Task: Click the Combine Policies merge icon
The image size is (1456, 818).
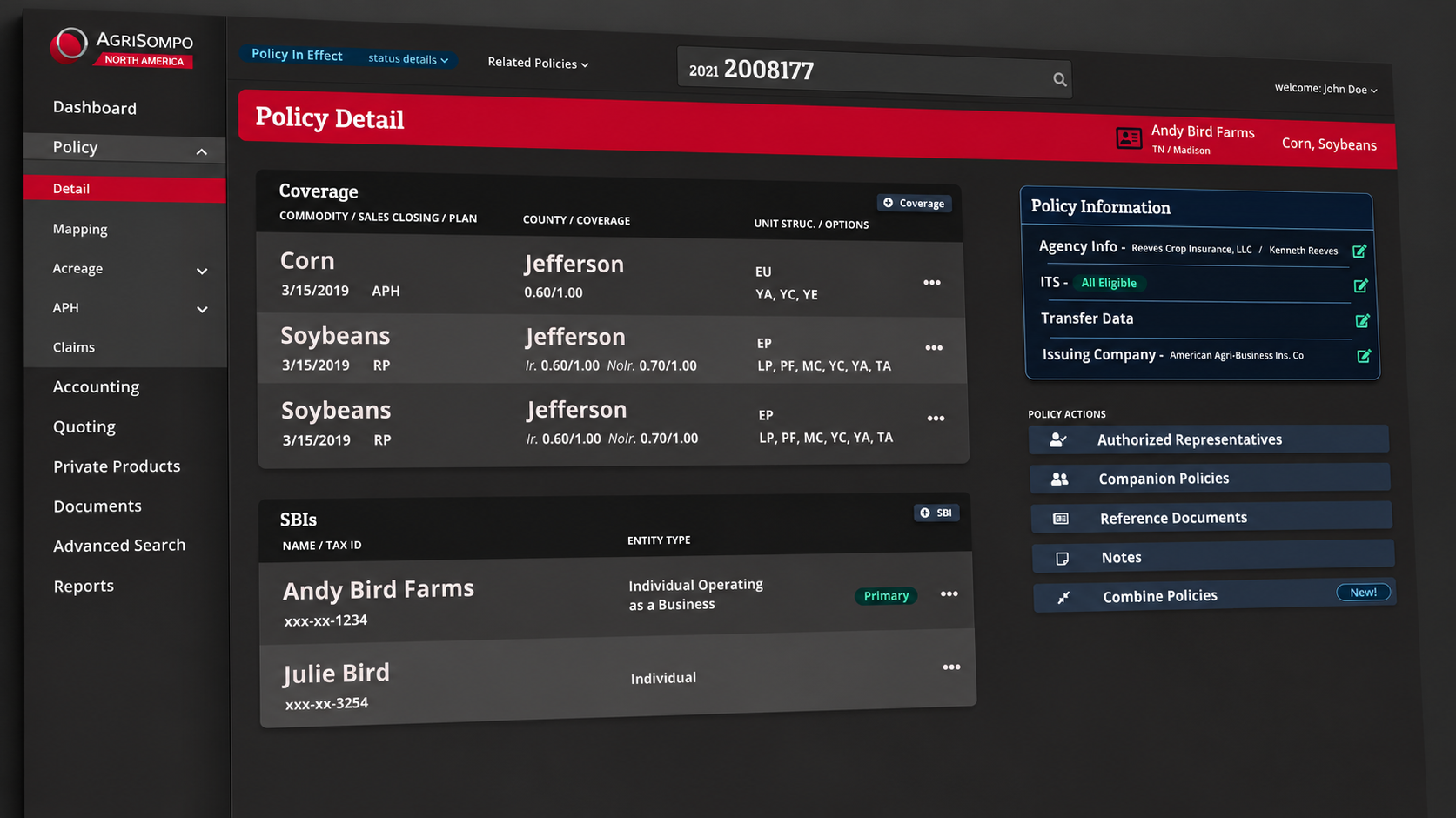Action: [1063, 598]
